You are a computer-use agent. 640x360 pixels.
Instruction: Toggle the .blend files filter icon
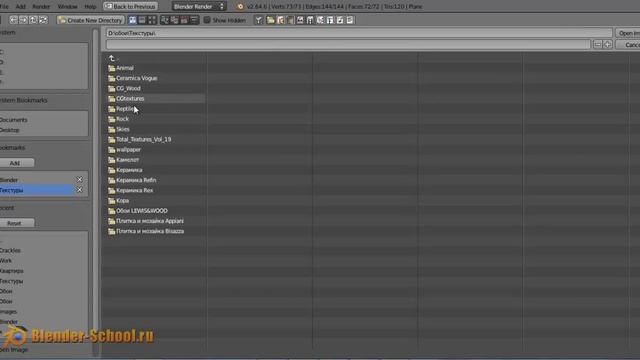(280, 20)
